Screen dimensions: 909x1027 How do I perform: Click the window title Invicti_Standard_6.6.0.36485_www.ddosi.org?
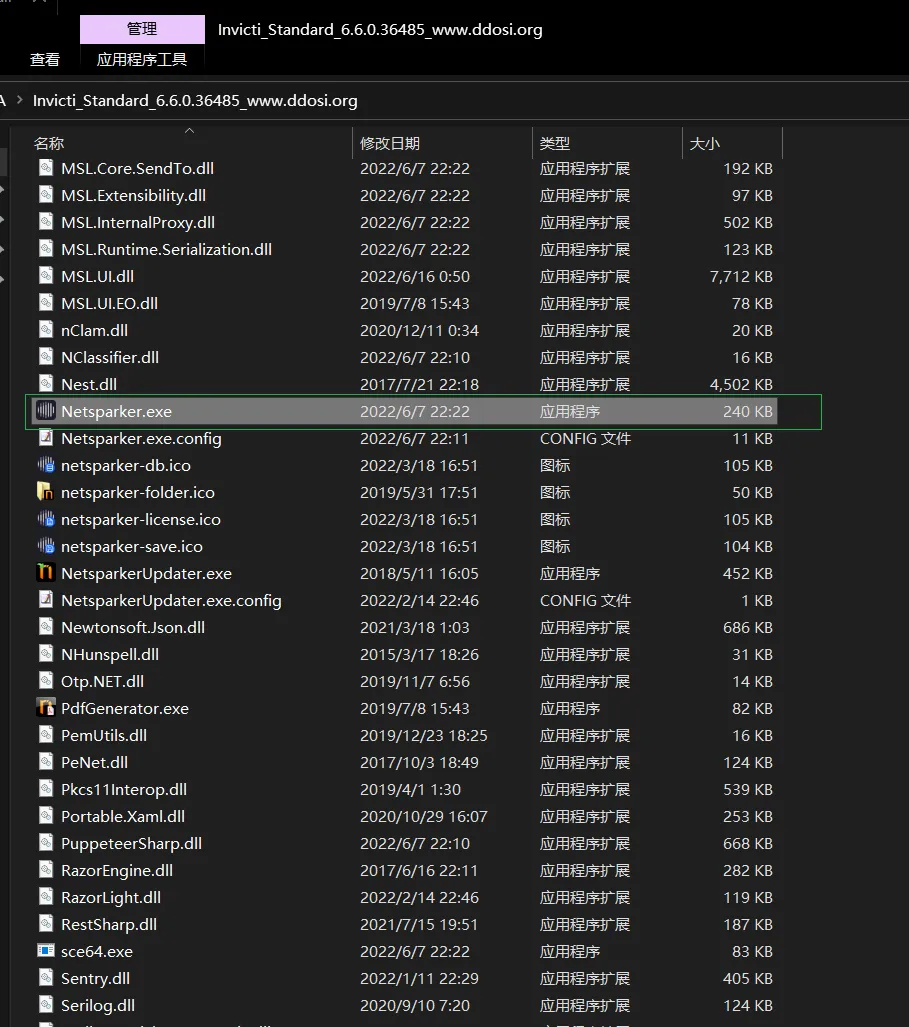(380, 29)
